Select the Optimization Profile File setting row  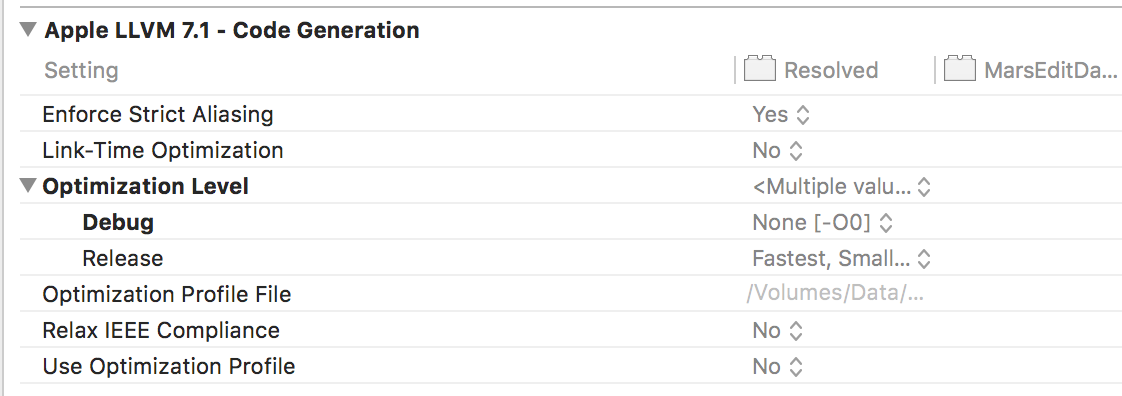(571, 294)
